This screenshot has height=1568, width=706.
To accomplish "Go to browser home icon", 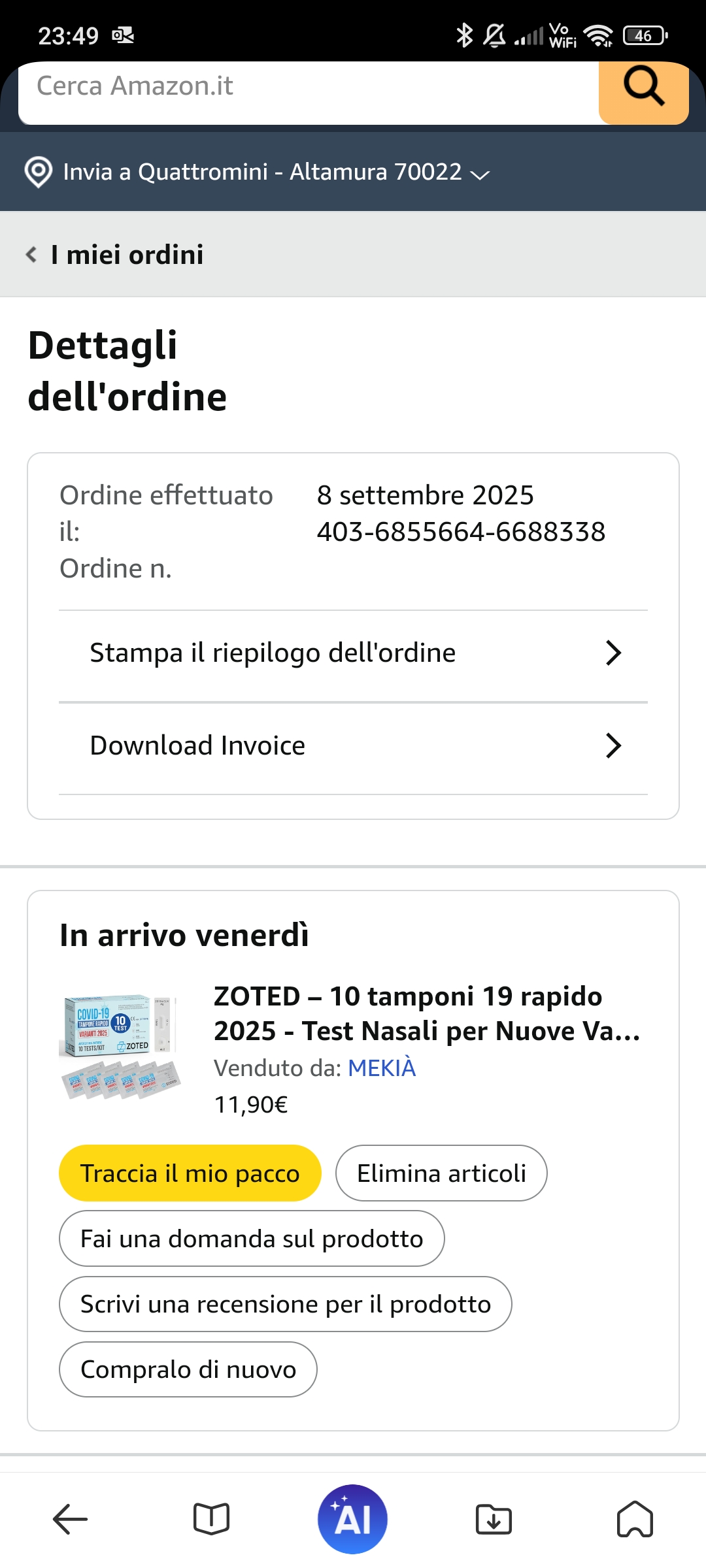I will (x=635, y=1518).
